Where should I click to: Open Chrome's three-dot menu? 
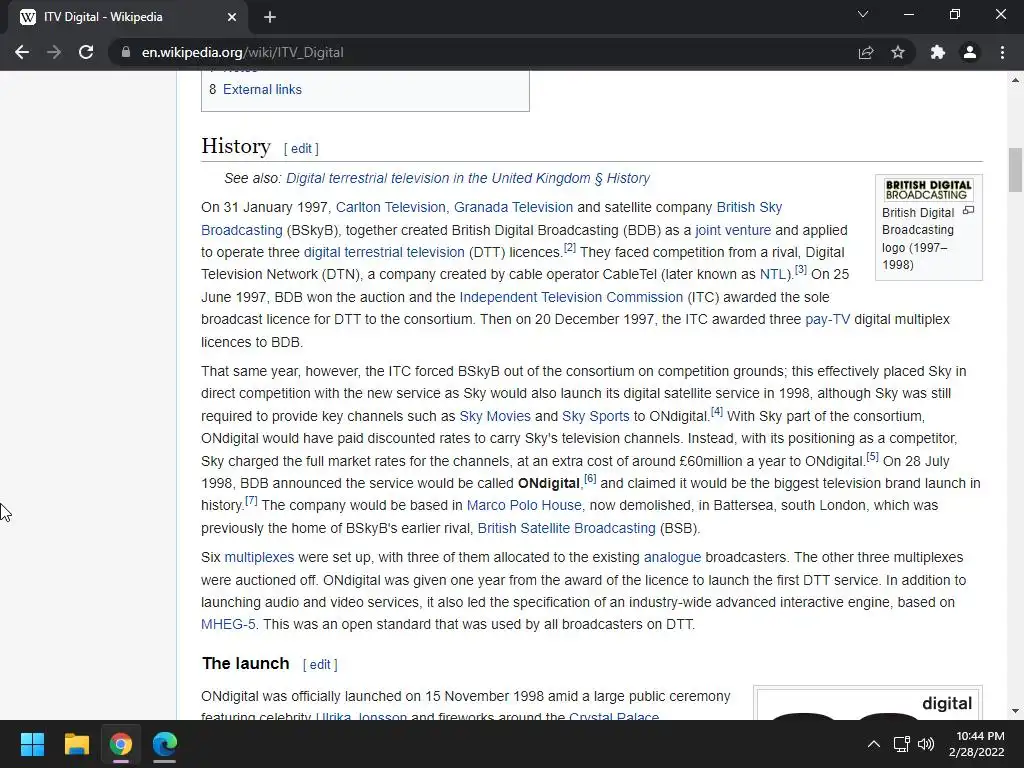(x=1002, y=52)
